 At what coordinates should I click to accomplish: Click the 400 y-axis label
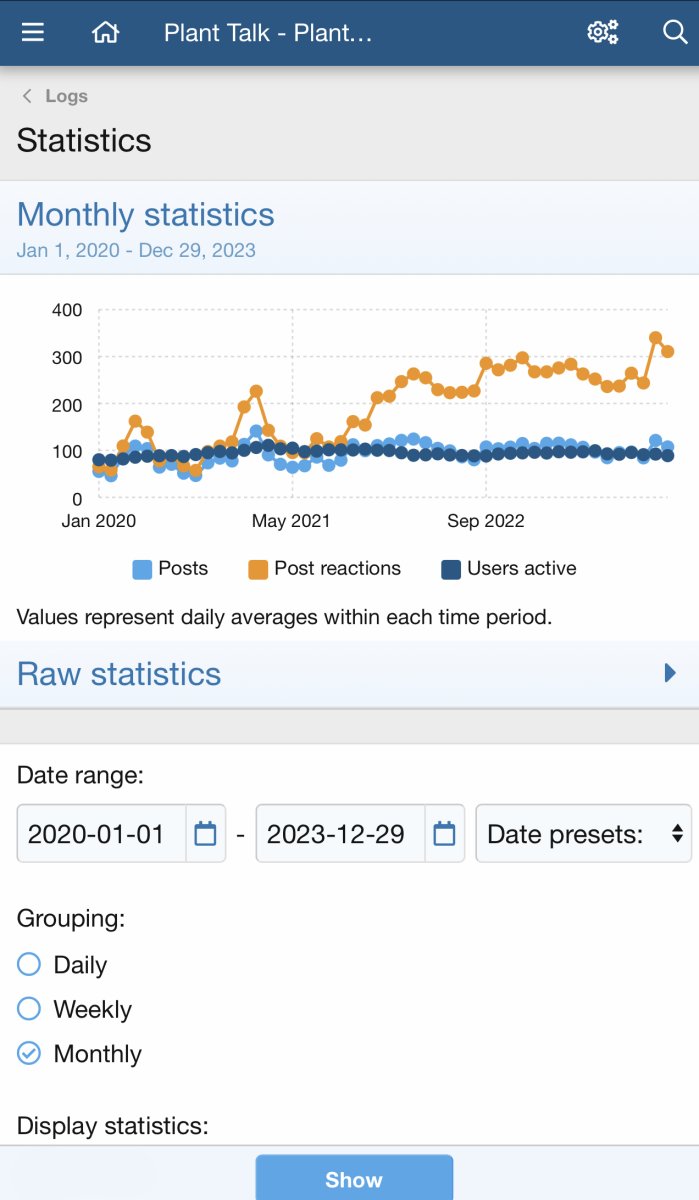(x=67, y=310)
